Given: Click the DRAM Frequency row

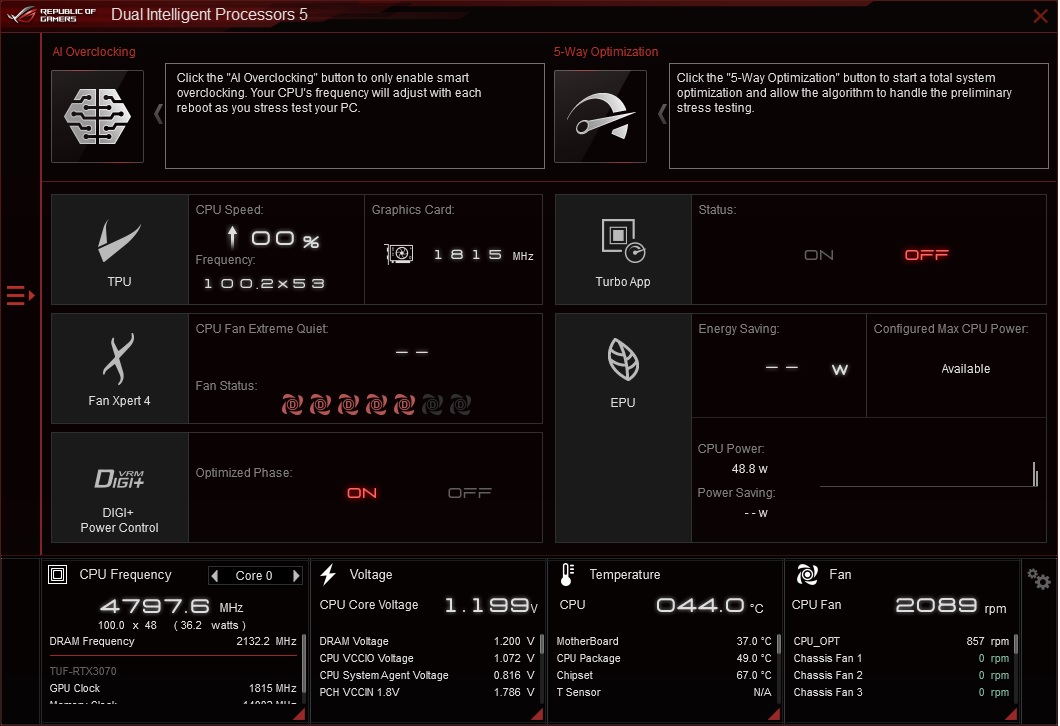Looking at the screenshot, I should tap(173, 641).
